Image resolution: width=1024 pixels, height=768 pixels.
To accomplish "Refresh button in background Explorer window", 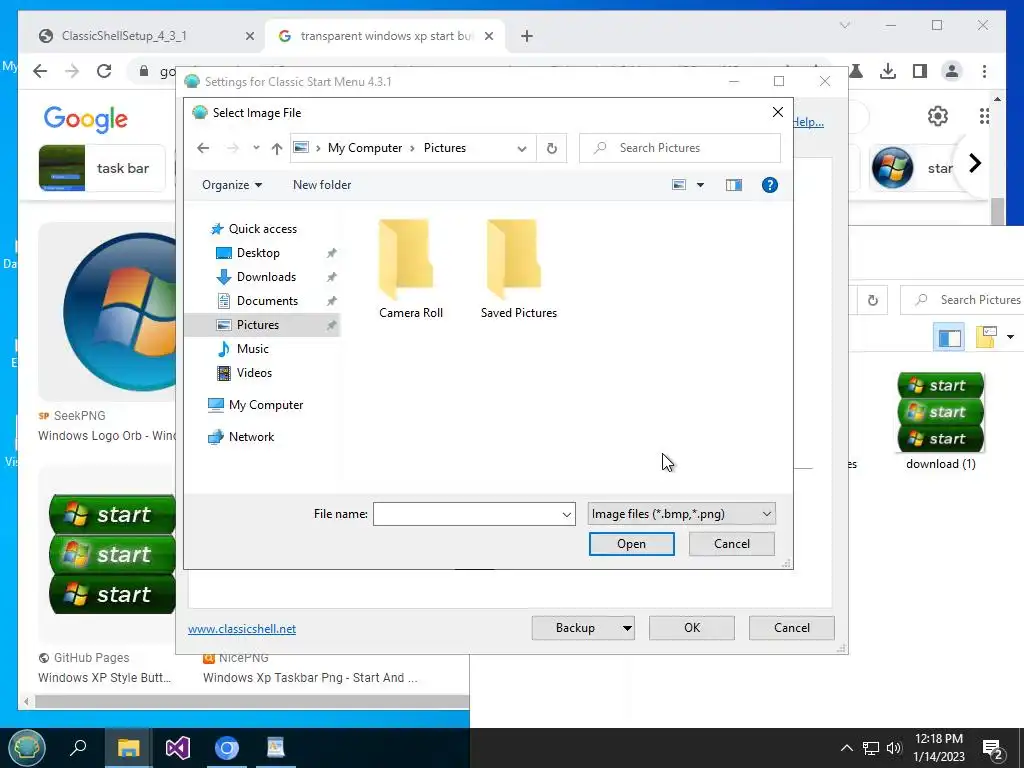I will click(x=872, y=300).
